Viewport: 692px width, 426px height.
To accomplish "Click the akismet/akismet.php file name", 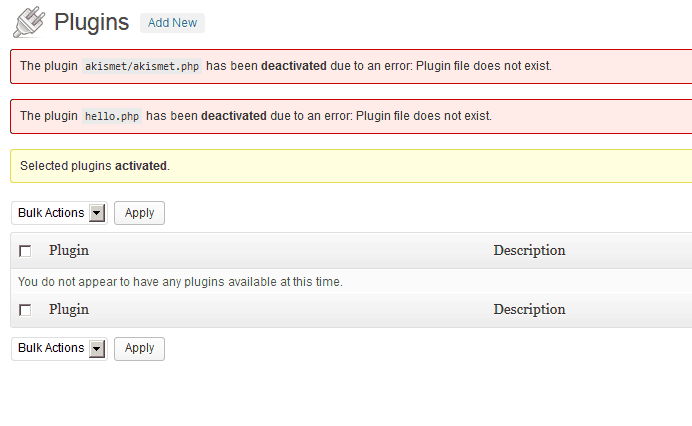I will pos(142,66).
